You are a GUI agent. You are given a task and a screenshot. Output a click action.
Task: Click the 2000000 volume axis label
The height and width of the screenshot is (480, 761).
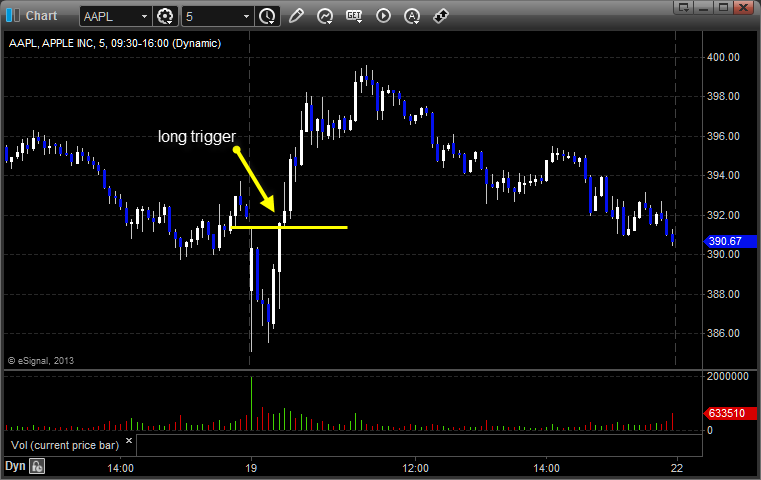pyautogui.click(x=728, y=376)
